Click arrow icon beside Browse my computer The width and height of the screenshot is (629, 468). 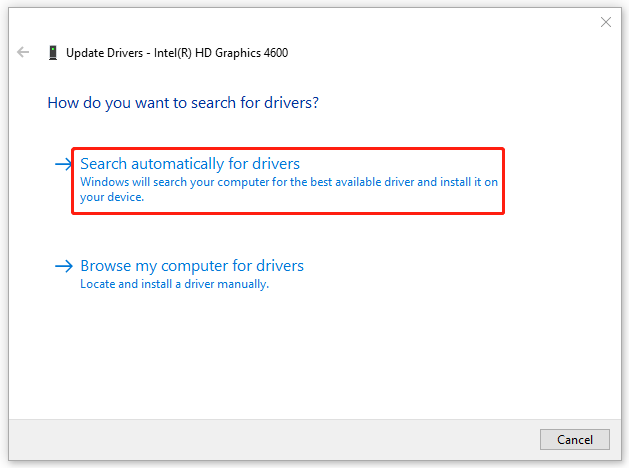(x=63, y=266)
